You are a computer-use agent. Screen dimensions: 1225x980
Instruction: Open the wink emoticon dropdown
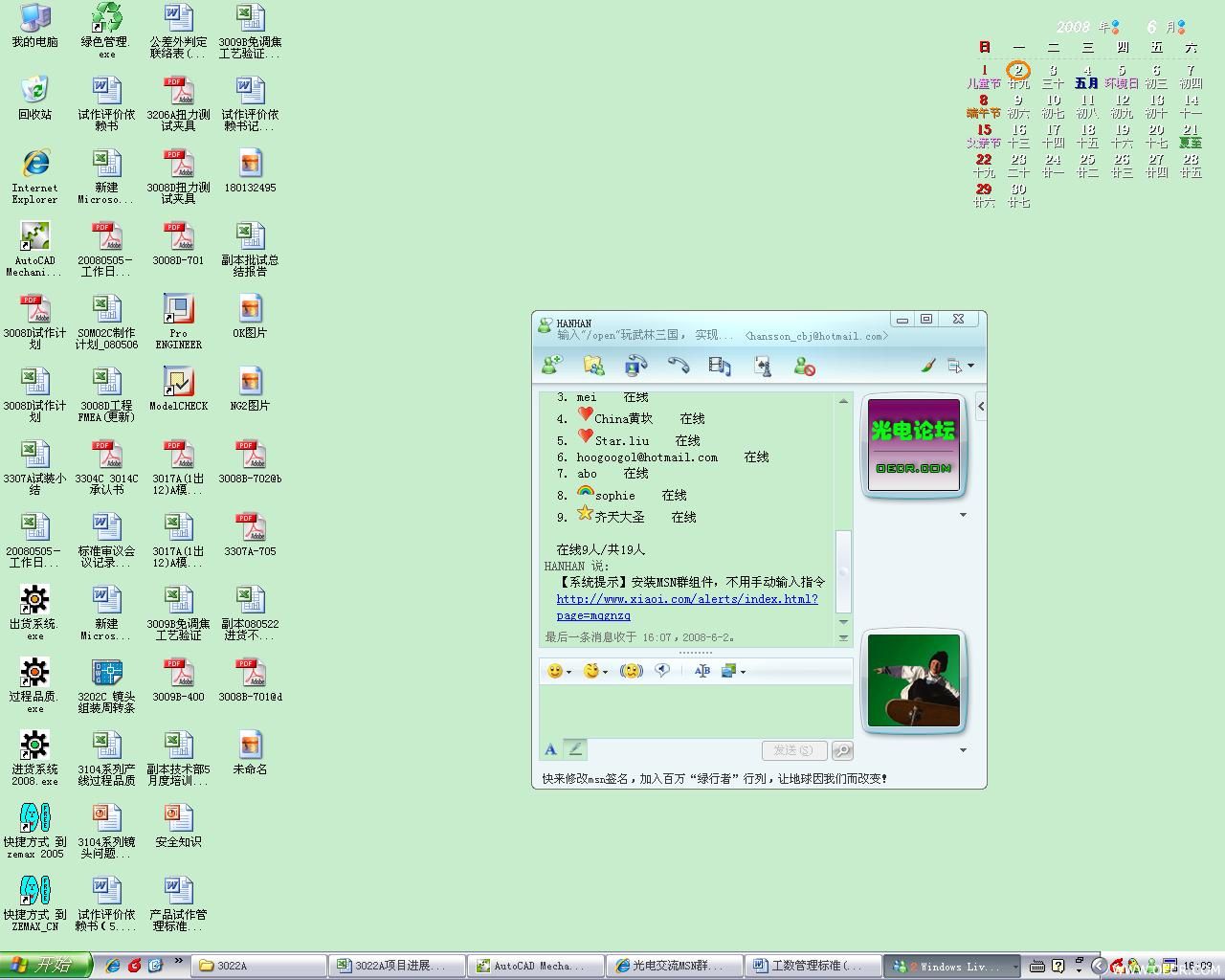coord(596,671)
